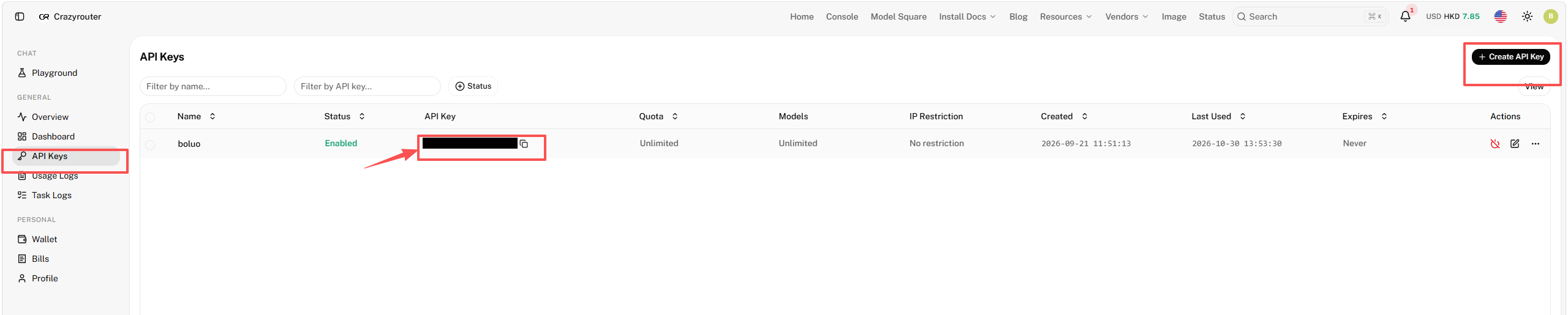Select all rows checkbox in header
1568x315 pixels.
pyautogui.click(x=150, y=117)
